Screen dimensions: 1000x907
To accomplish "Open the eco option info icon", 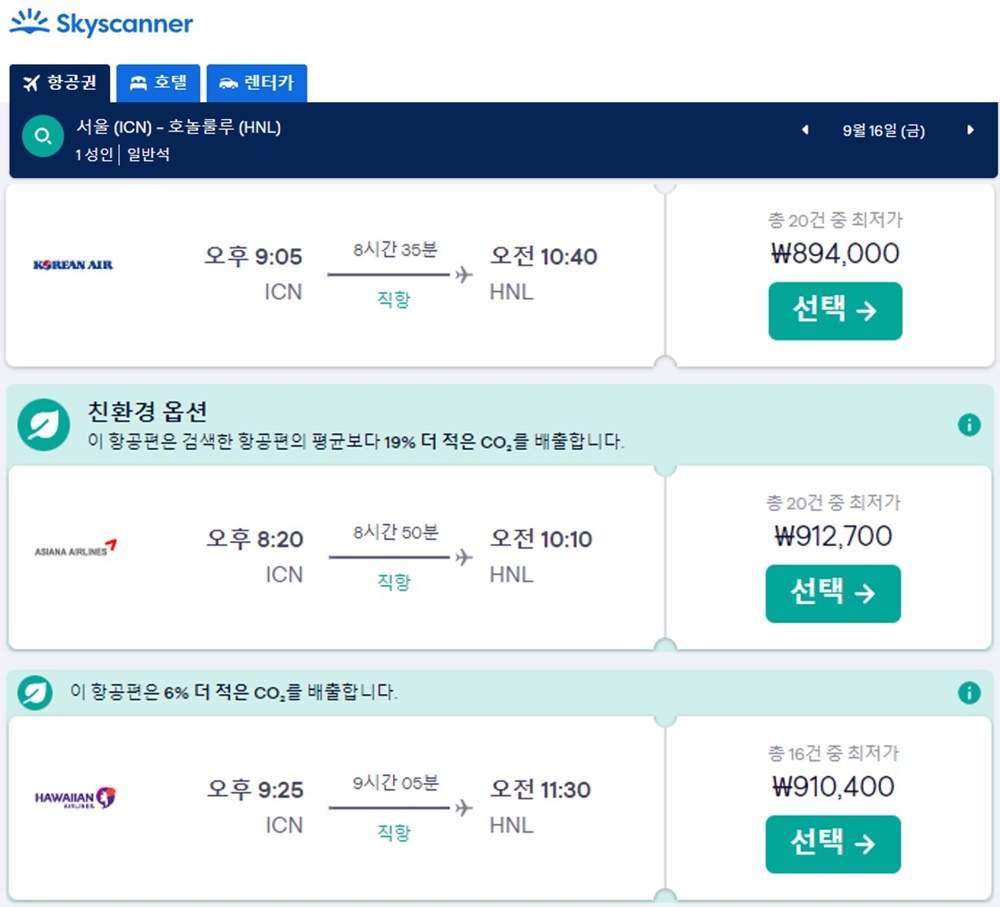I will (968, 424).
